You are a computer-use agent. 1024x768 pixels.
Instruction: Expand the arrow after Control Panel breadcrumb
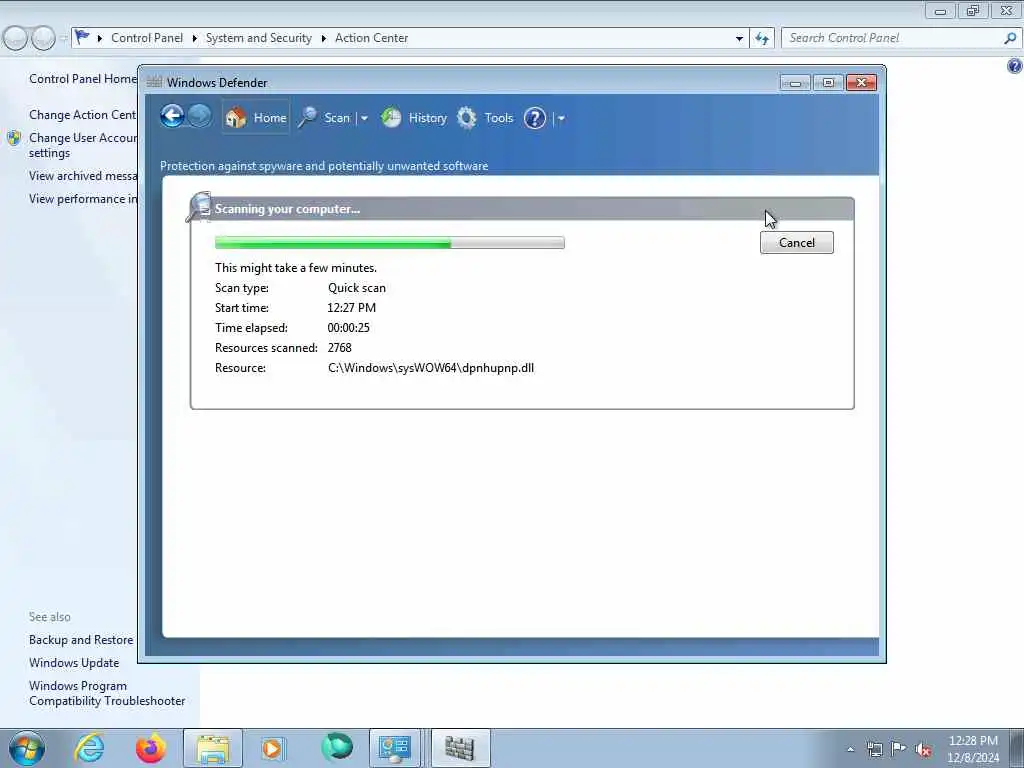pos(195,39)
